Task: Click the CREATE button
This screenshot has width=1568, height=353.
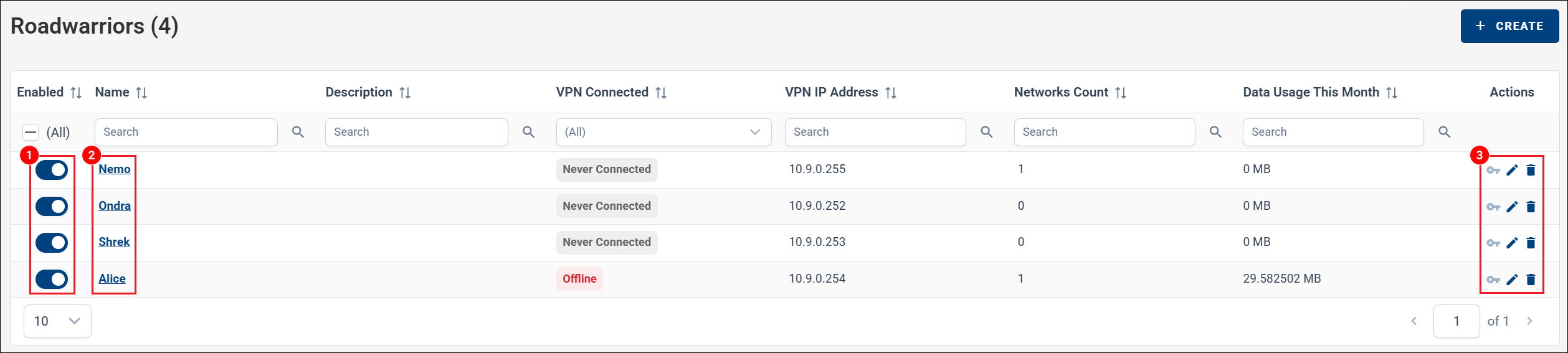Action: [x=1509, y=26]
